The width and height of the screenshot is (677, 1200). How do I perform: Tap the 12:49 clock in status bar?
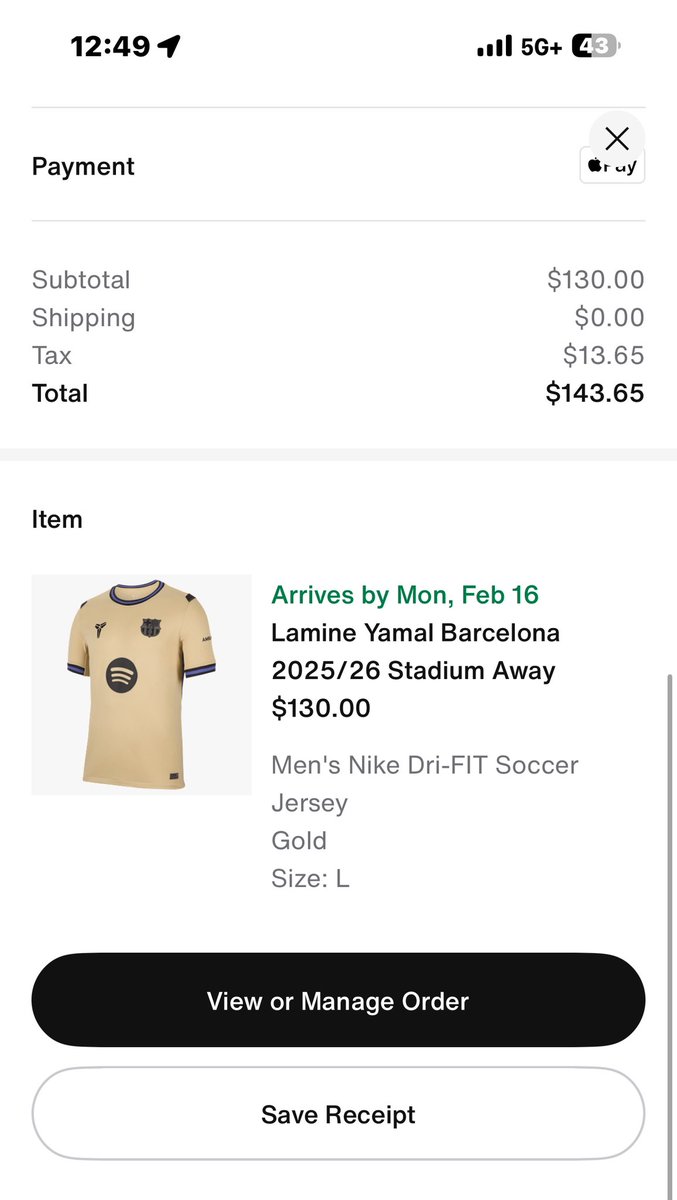110,46
